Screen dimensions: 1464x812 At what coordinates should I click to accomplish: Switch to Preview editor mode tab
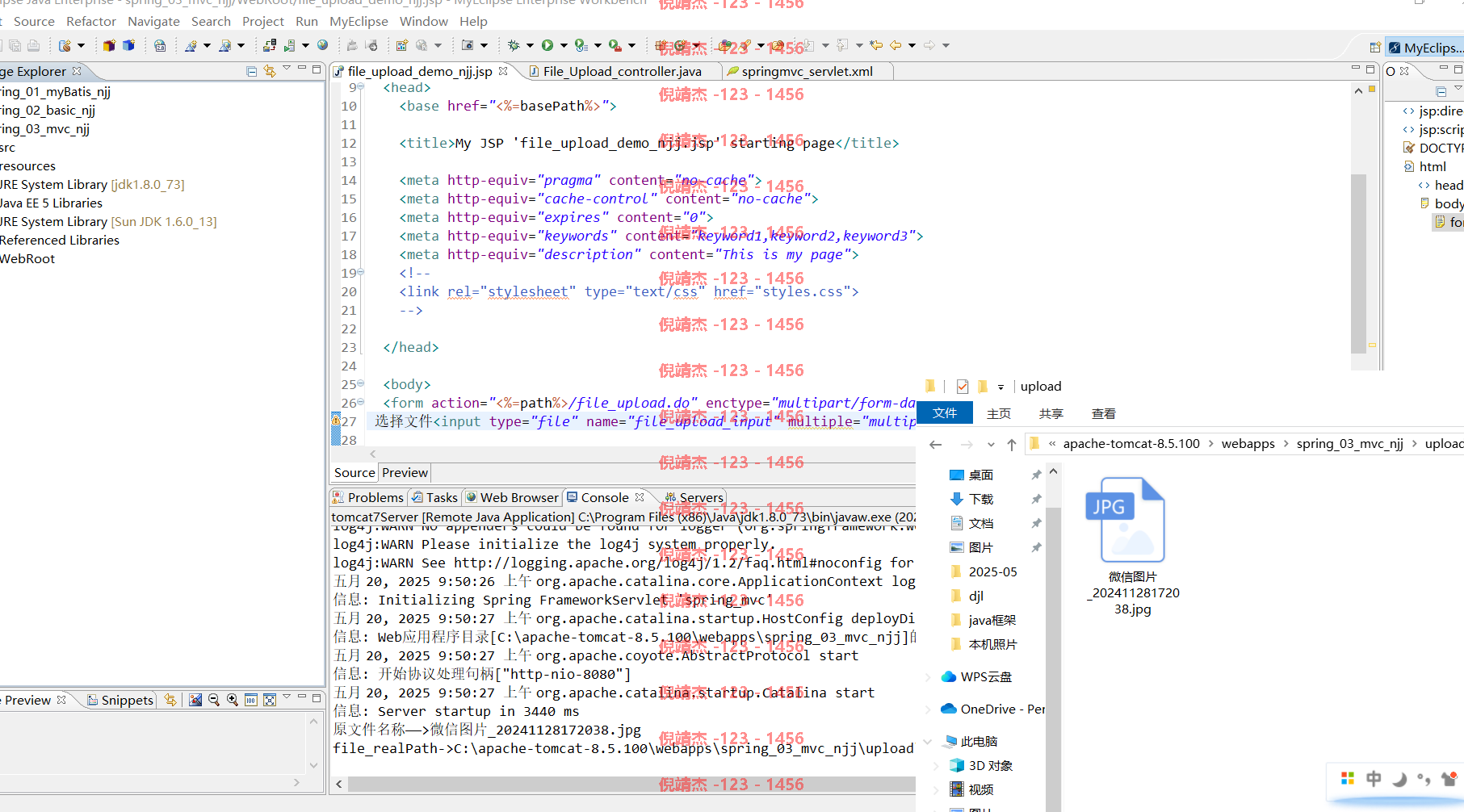[405, 472]
